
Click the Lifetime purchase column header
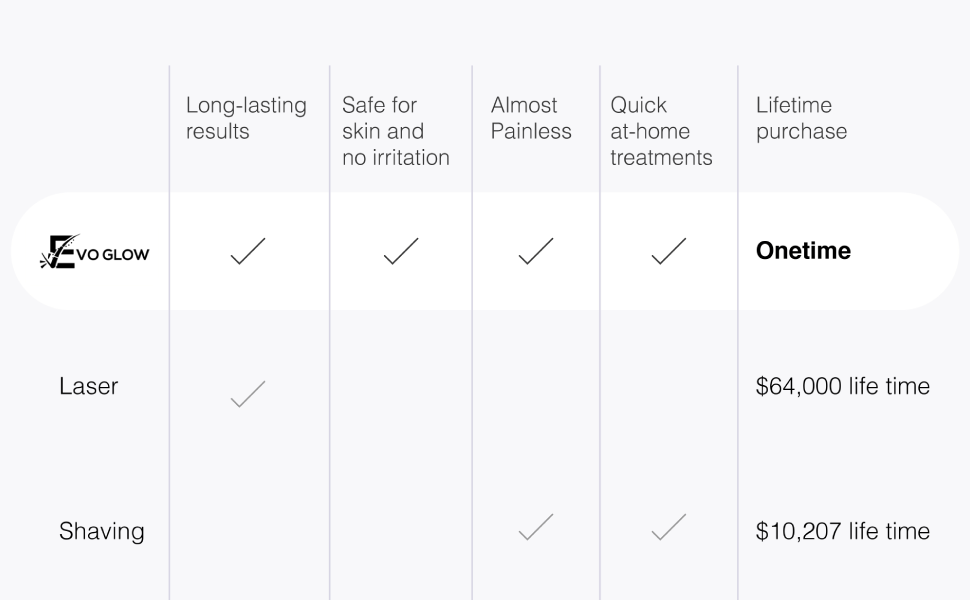point(801,118)
